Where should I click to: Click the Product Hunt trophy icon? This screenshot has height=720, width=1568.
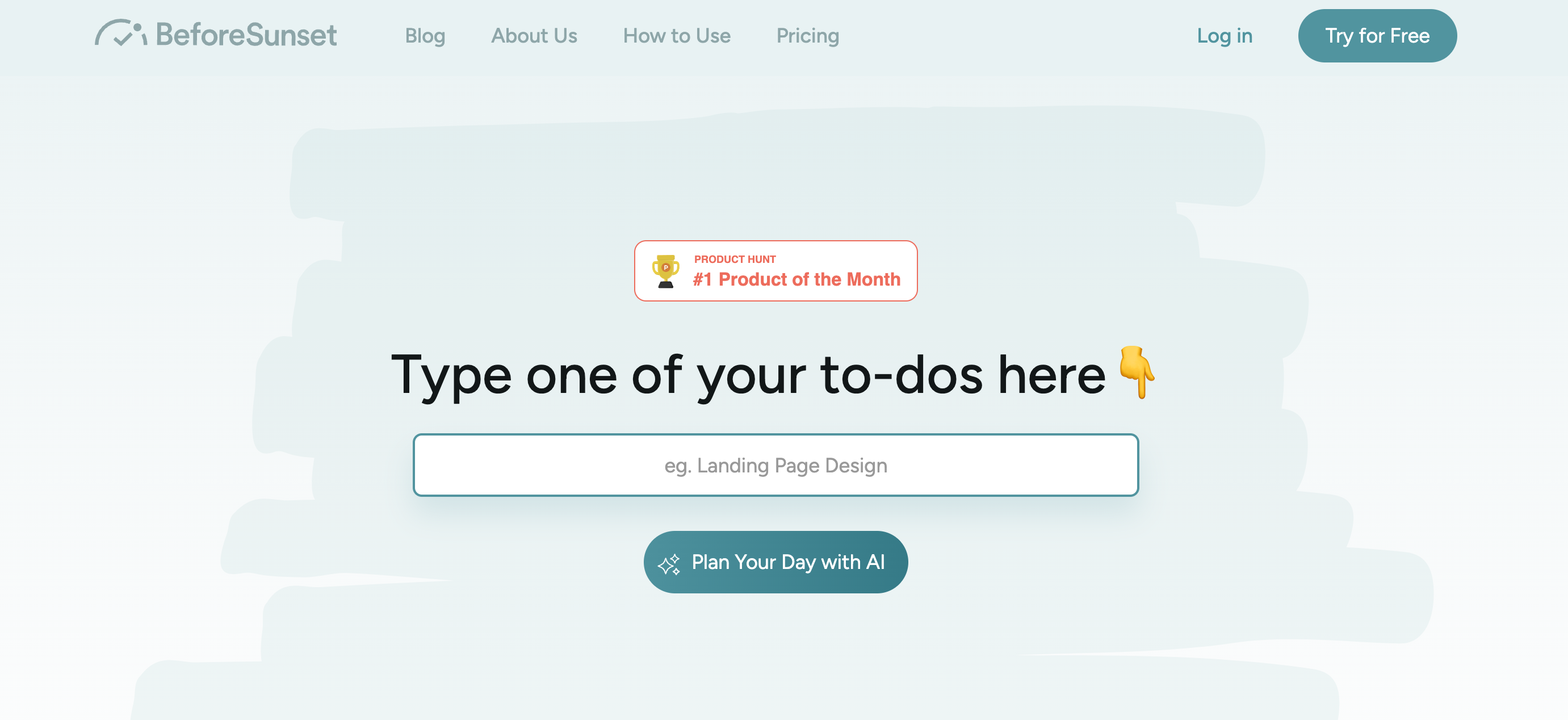[665, 271]
